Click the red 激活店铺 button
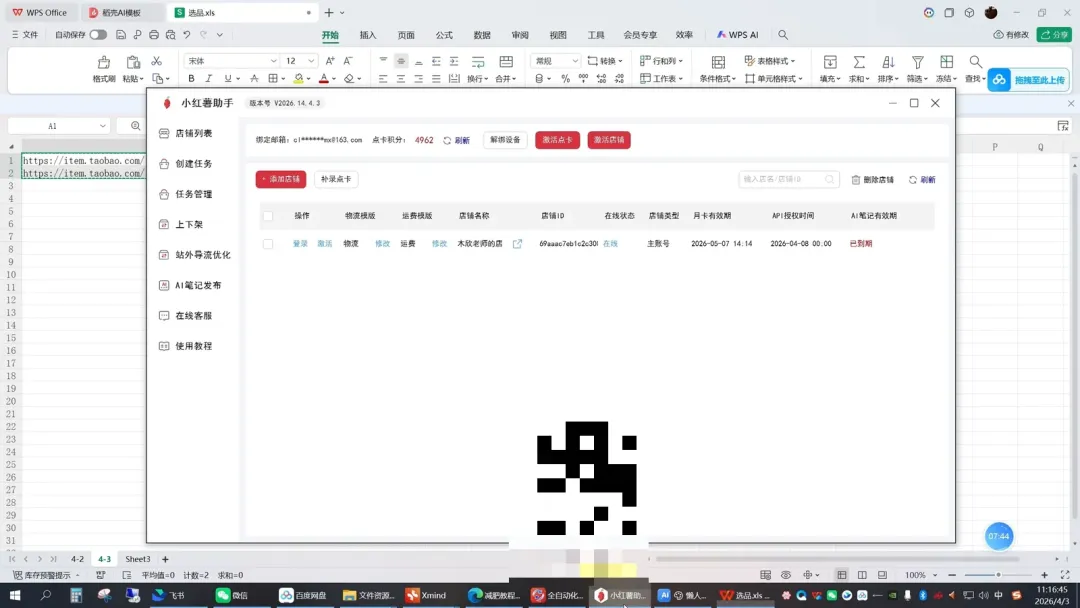Viewport: 1080px width, 608px height. click(609, 140)
